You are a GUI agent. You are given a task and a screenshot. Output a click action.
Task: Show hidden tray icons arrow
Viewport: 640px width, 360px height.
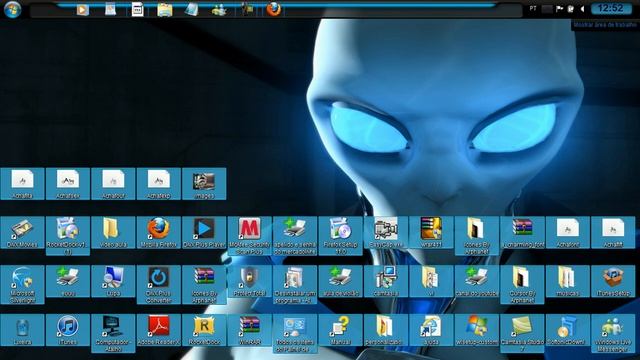pyautogui.click(x=582, y=9)
